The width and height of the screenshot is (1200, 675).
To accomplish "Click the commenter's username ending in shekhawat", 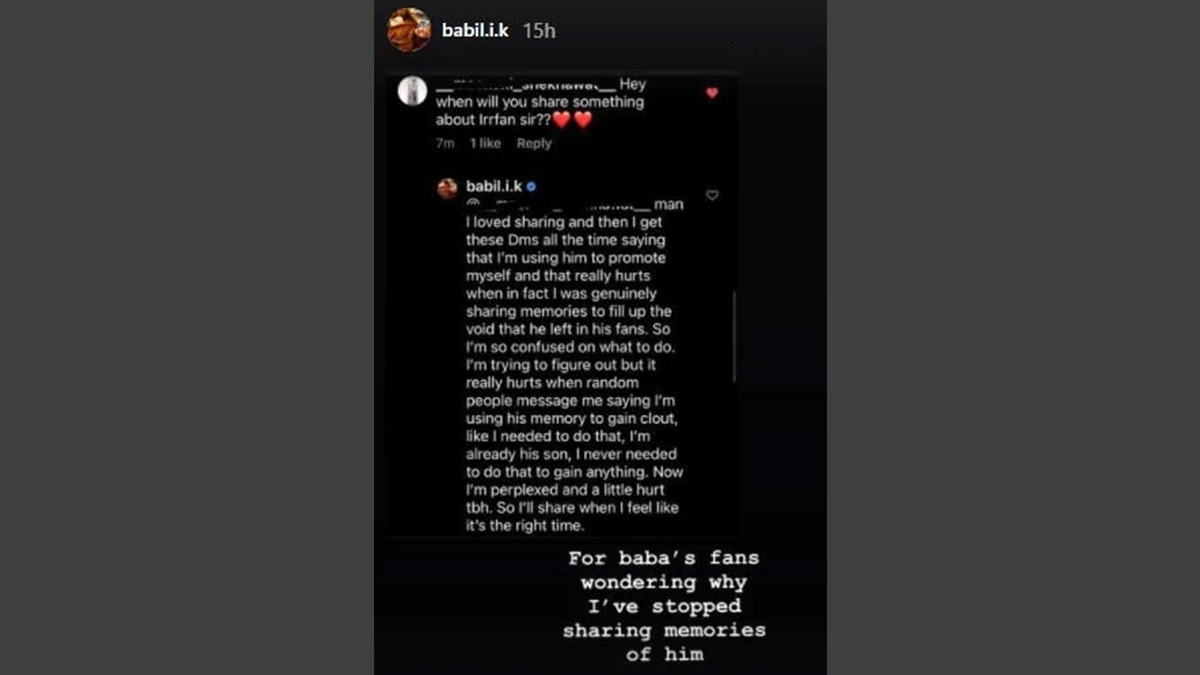I will coord(526,85).
